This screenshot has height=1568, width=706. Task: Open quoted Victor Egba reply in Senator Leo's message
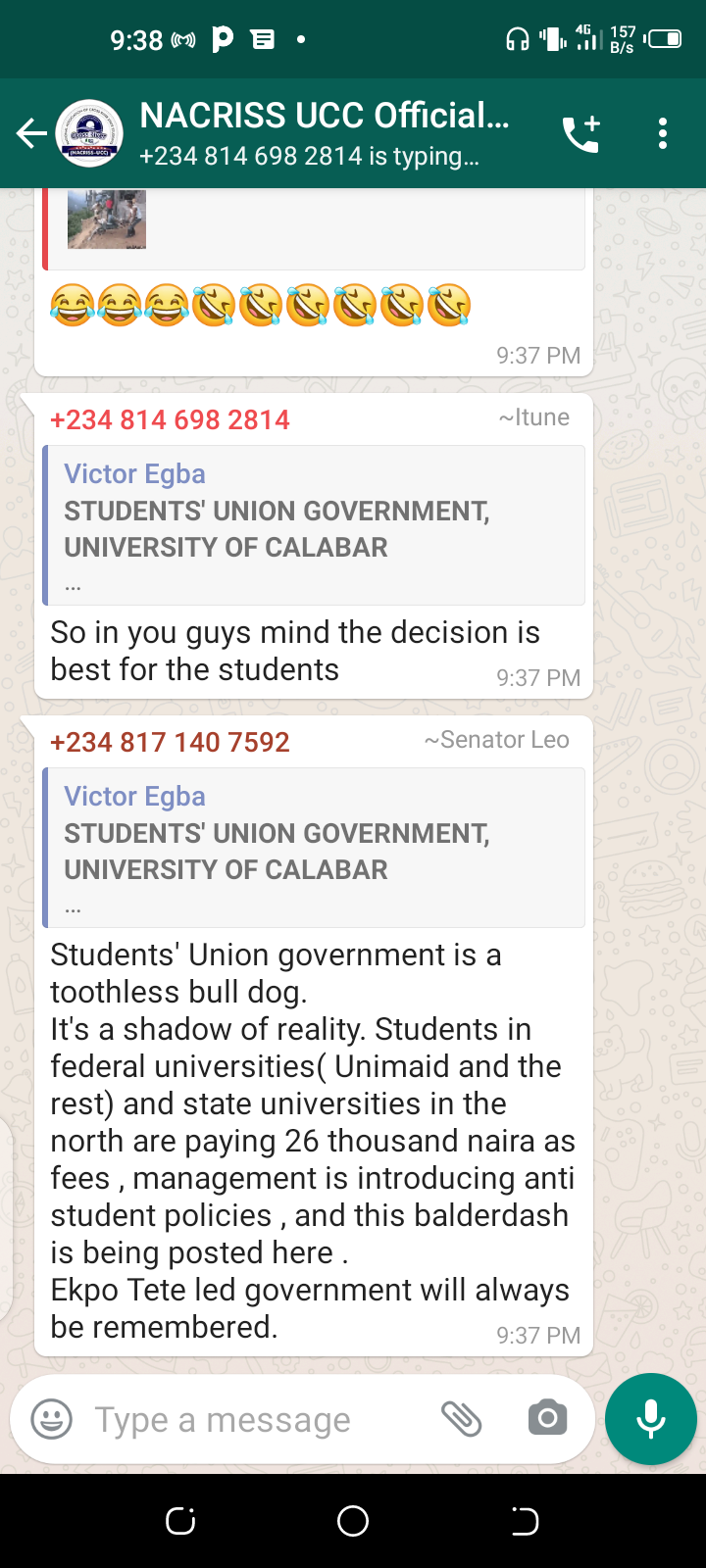314,848
